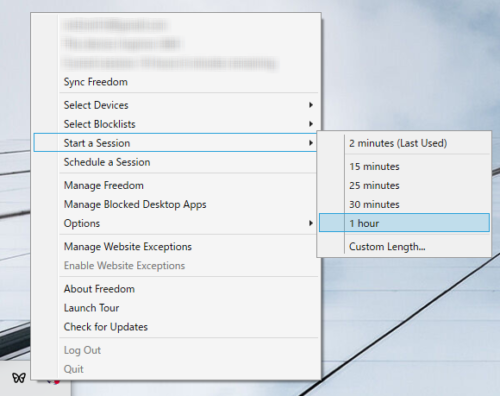Click the Start a Session entry
This screenshot has width=500, height=396.
pos(176,143)
